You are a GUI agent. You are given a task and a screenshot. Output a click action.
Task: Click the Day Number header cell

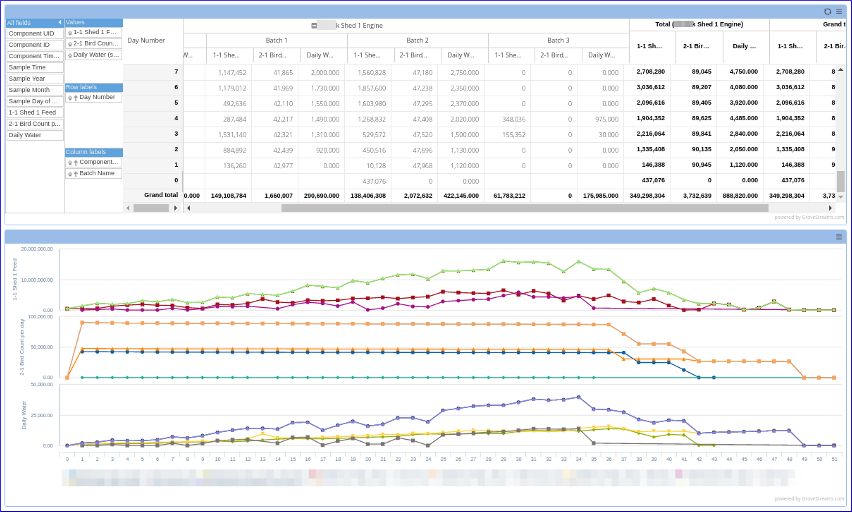point(146,40)
